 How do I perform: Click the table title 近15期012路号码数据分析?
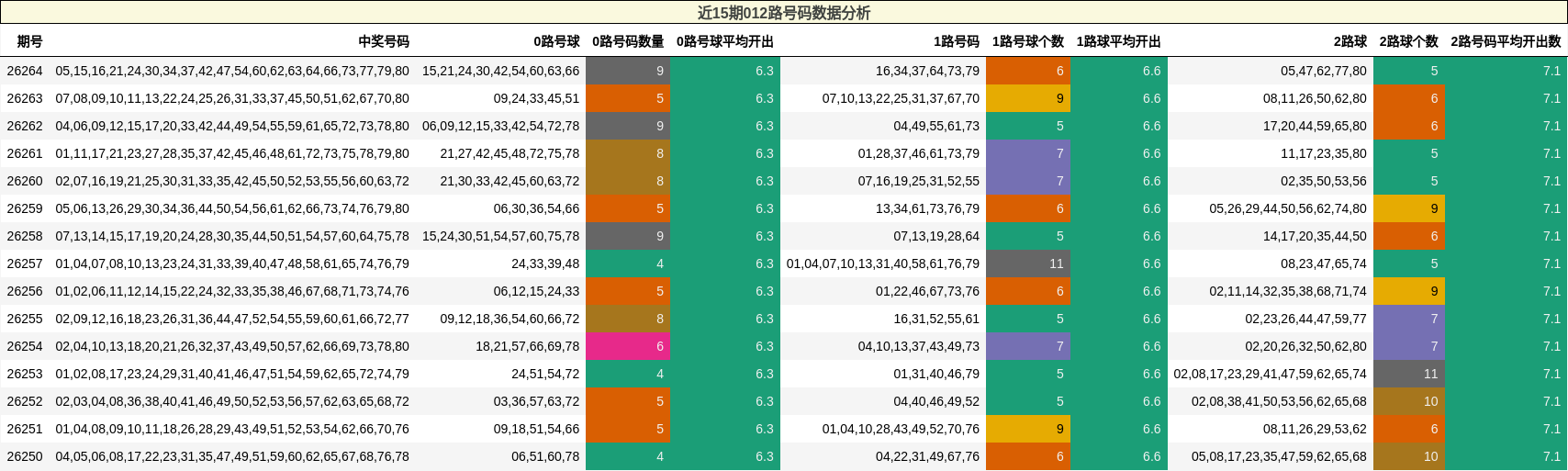point(783,13)
